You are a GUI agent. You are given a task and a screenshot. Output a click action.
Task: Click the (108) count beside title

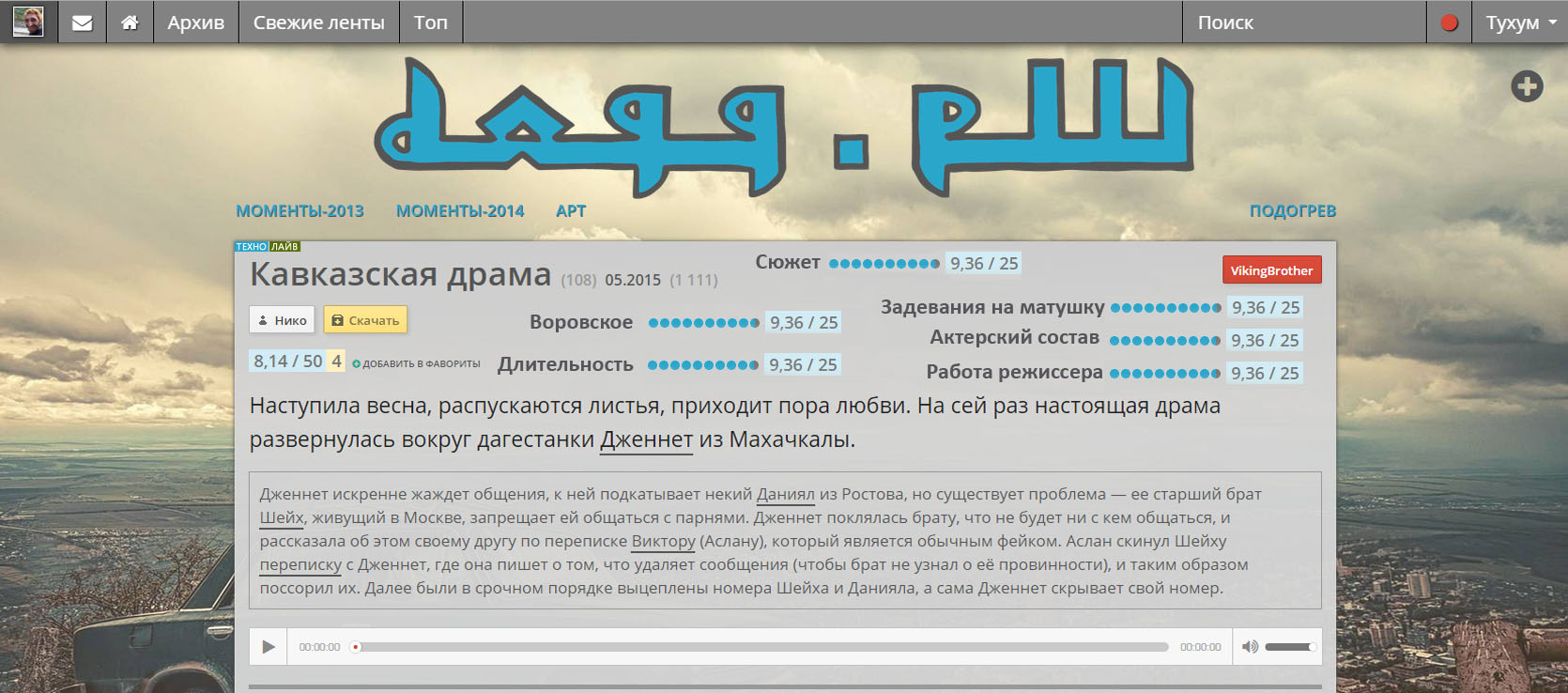point(578,280)
